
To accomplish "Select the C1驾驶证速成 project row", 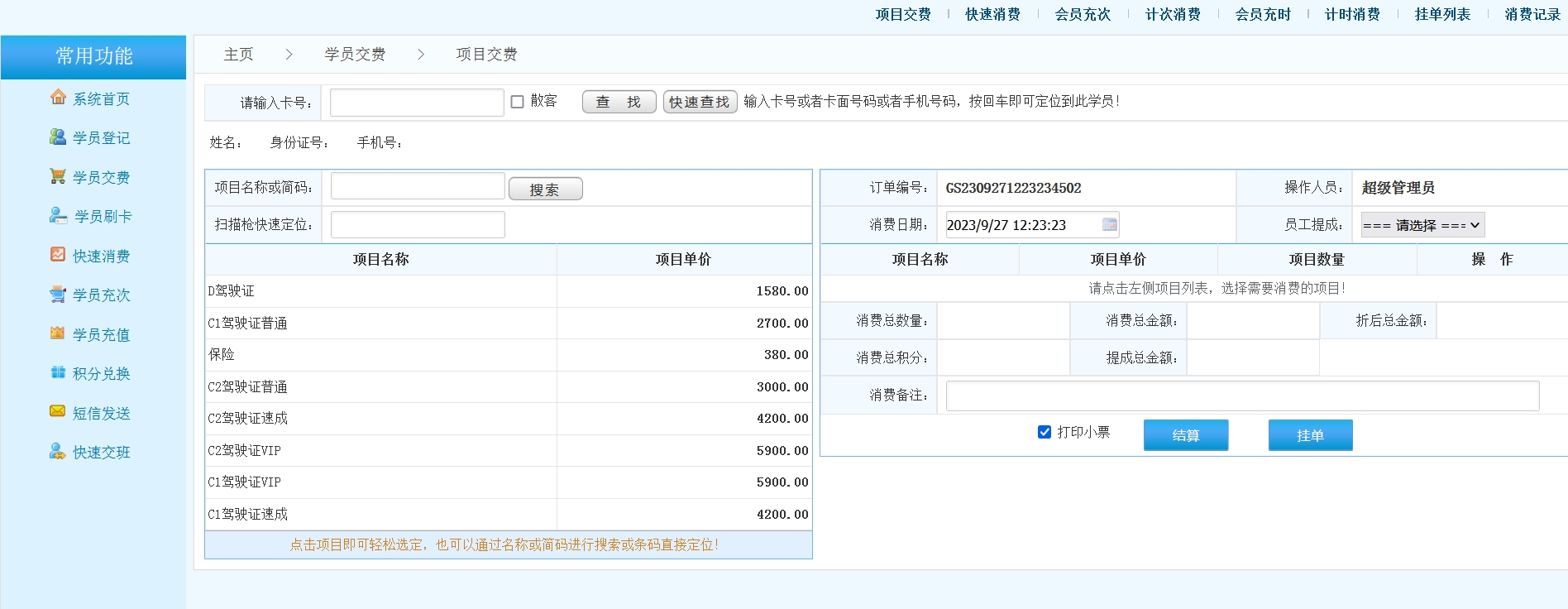I will point(509,515).
